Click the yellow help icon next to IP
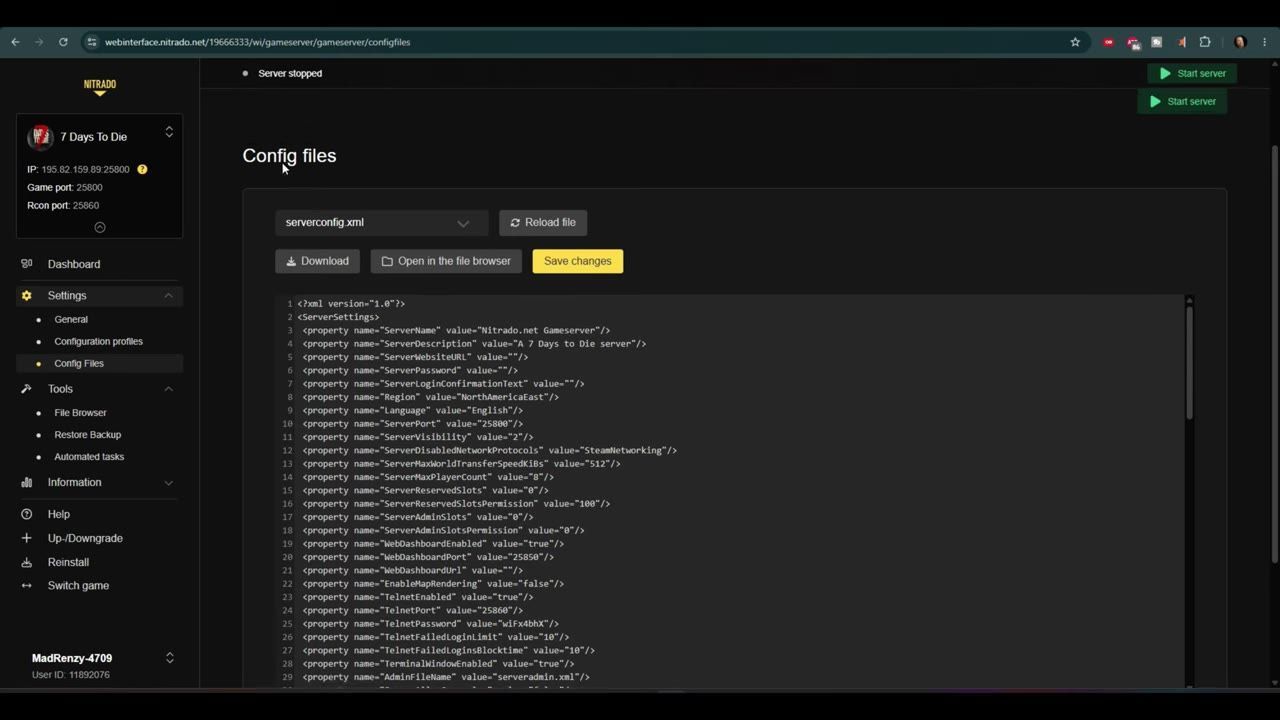 [142, 169]
